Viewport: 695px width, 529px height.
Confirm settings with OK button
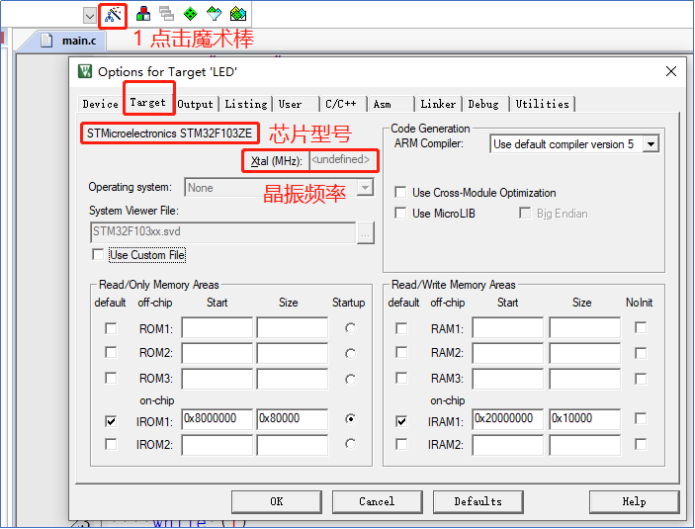tap(277, 502)
